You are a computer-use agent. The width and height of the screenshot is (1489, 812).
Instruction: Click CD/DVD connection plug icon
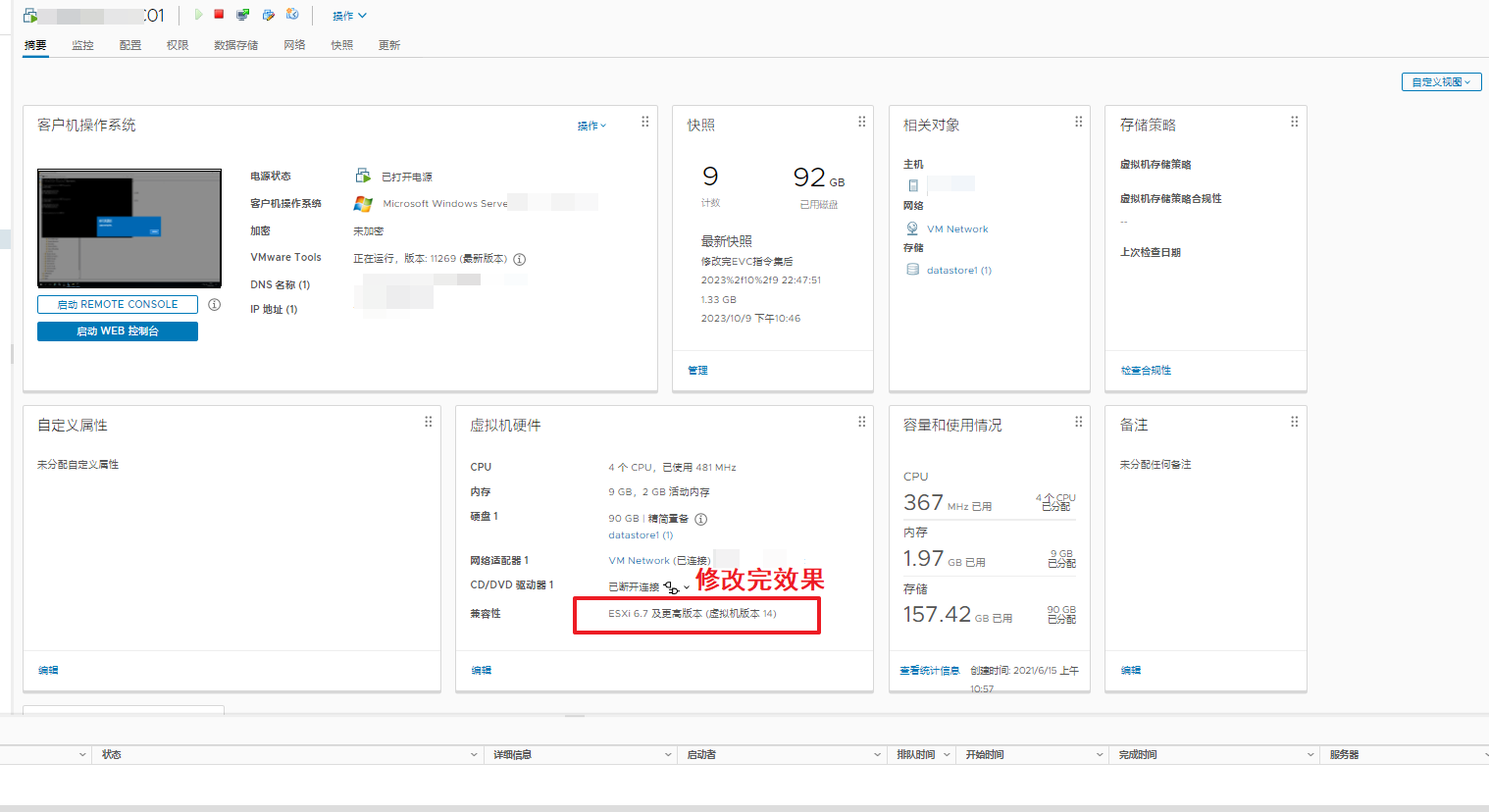(x=671, y=587)
